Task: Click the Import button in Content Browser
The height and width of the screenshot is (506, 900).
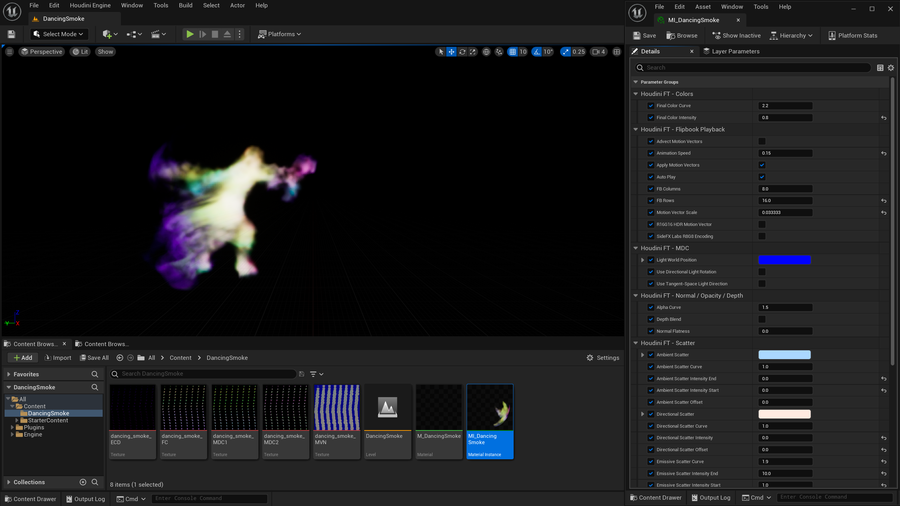Action: click(58, 358)
